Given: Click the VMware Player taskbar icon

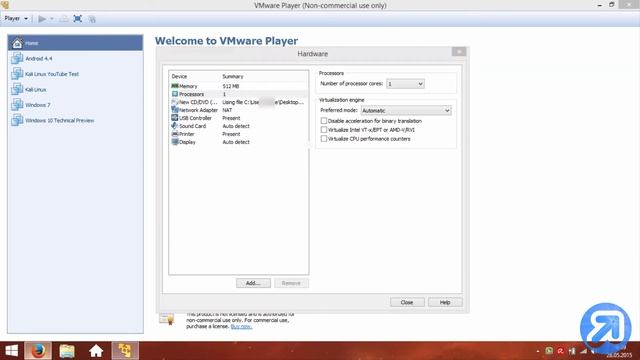Looking at the screenshot, I should tap(125, 351).
